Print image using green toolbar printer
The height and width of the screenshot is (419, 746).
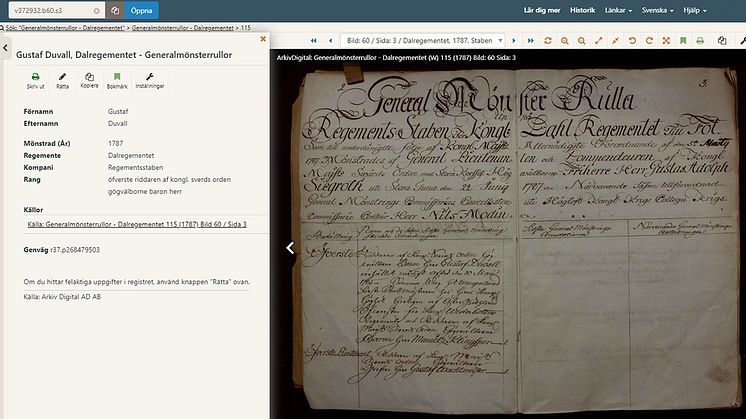point(700,40)
